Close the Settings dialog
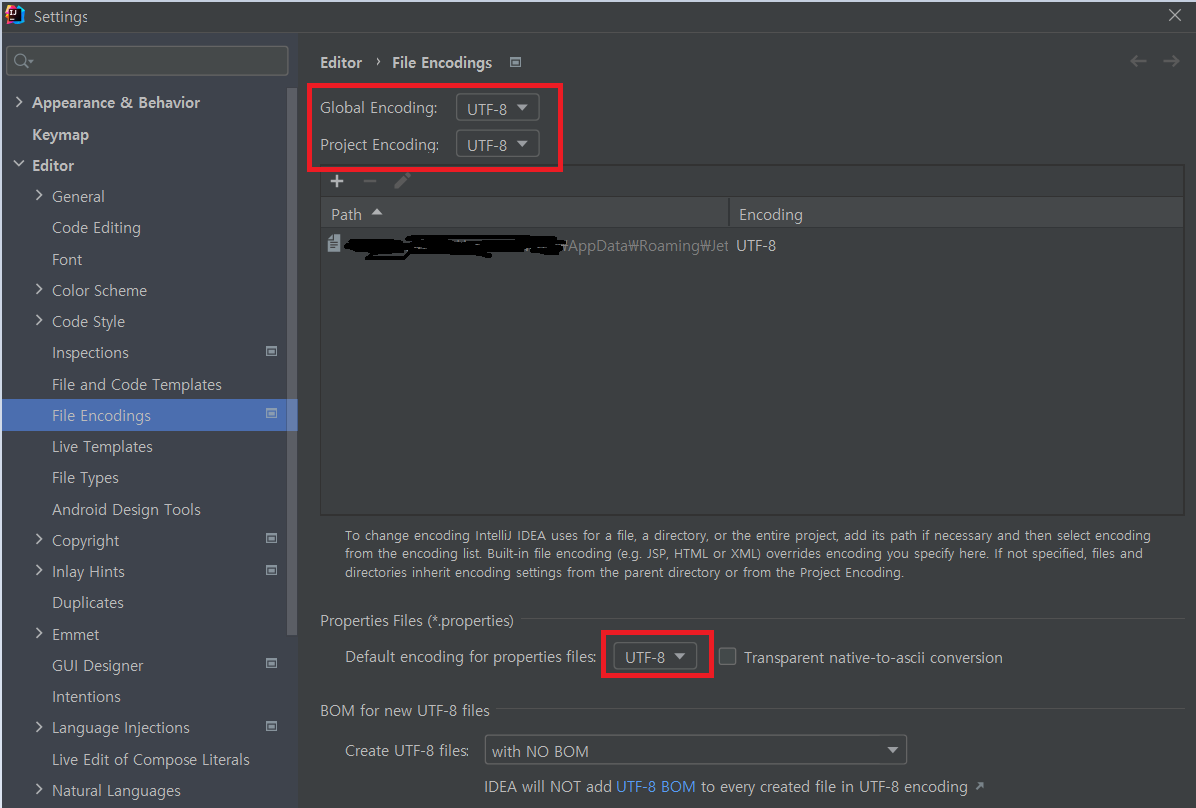 coord(1175,15)
